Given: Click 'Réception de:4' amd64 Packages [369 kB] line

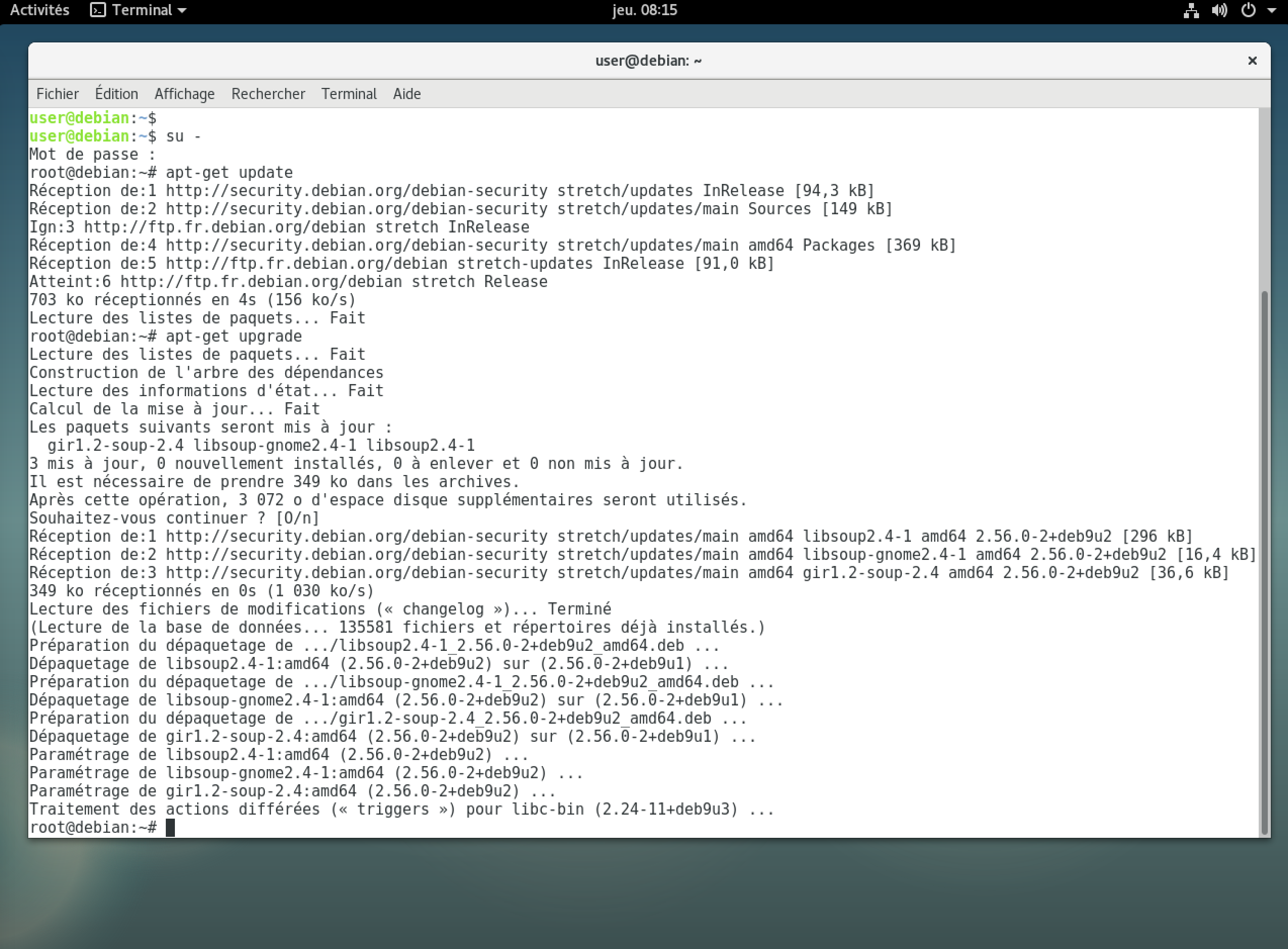Looking at the screenshot, I should point(493,245).
